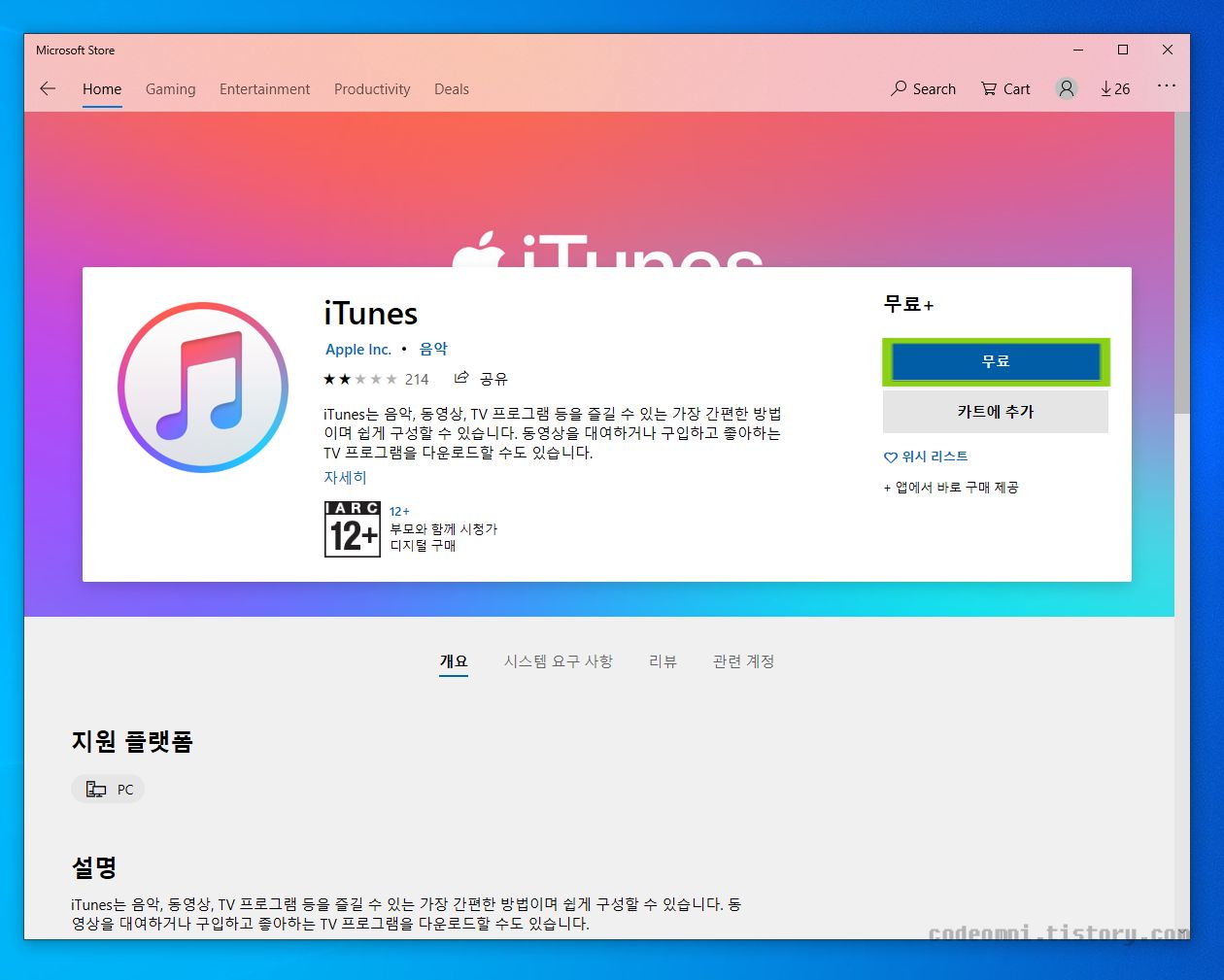Open downloads and updates showing 26
Viewport: 1224px width, 980px height.
(x=1115, y=88)
